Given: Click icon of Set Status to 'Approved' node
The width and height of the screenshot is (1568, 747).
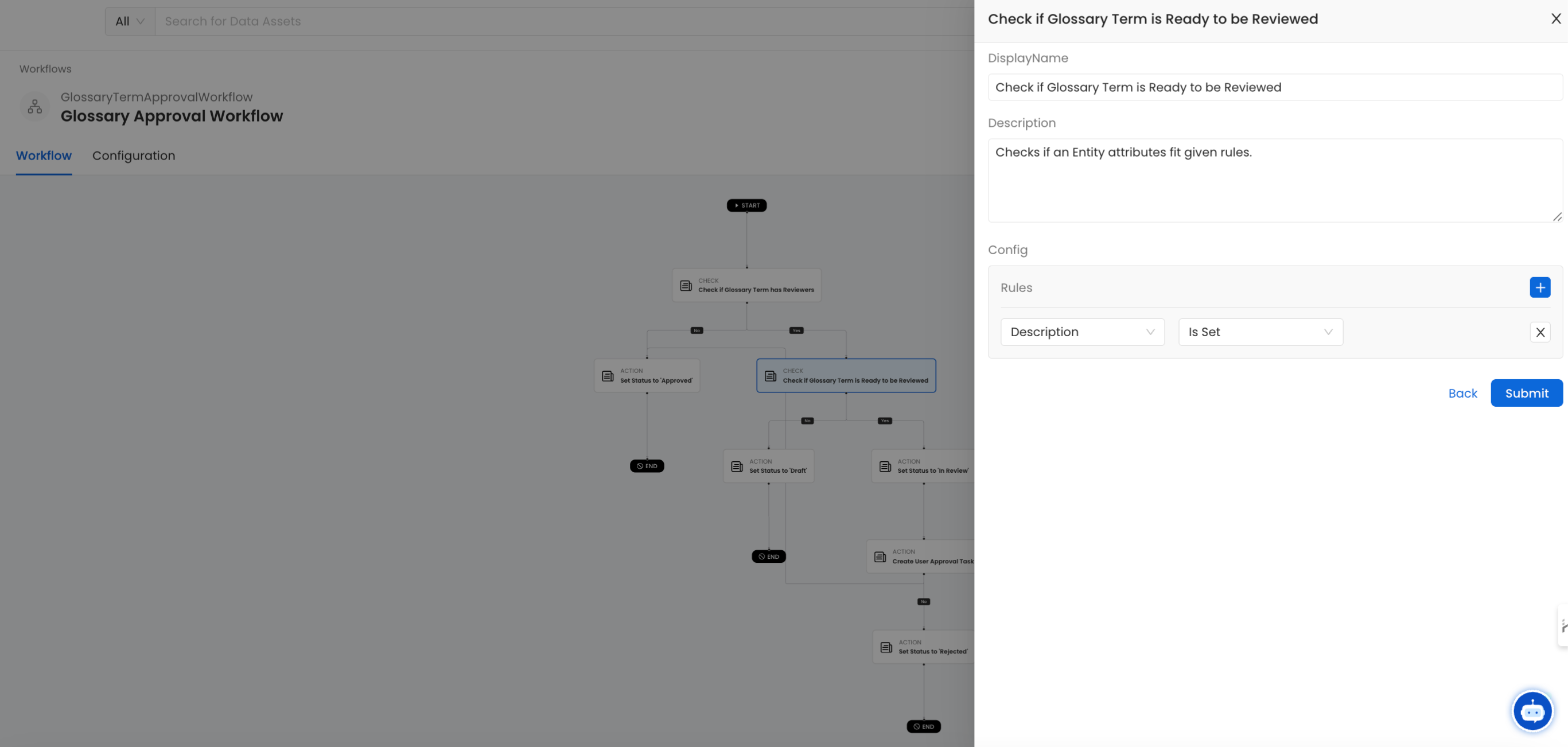Looking at the screenshot, I should [x=608, y=376].
